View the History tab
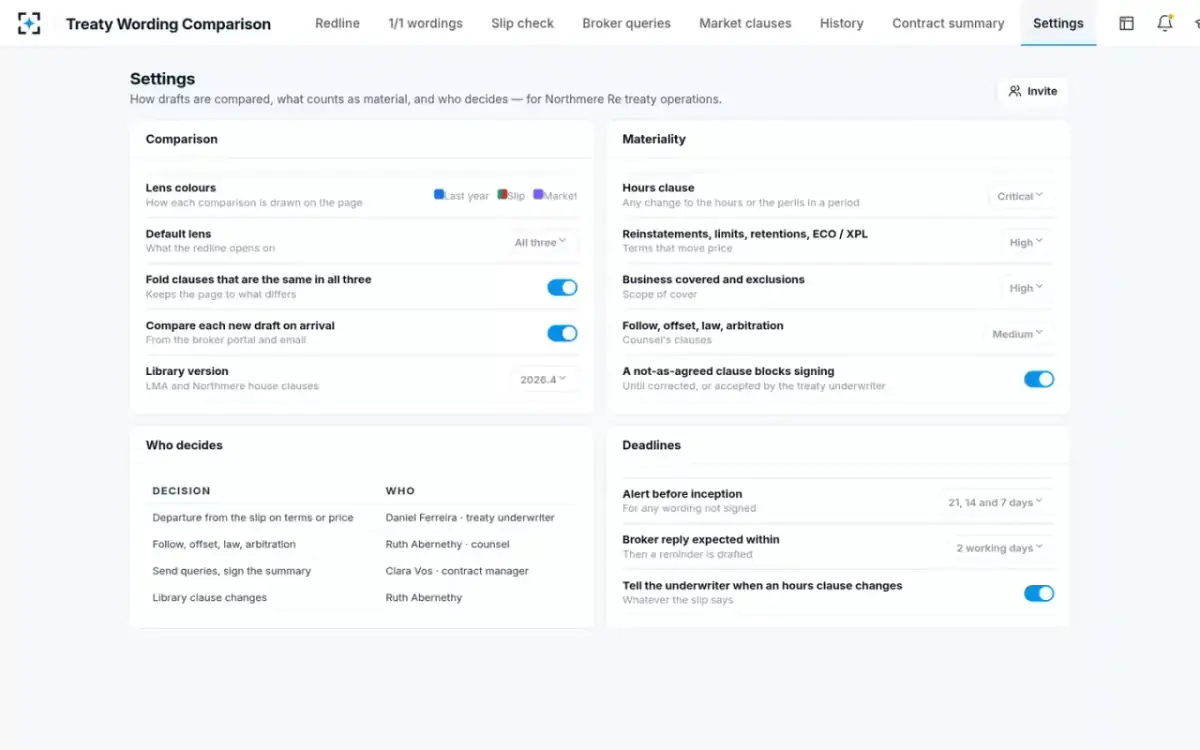 coord(841,23)
